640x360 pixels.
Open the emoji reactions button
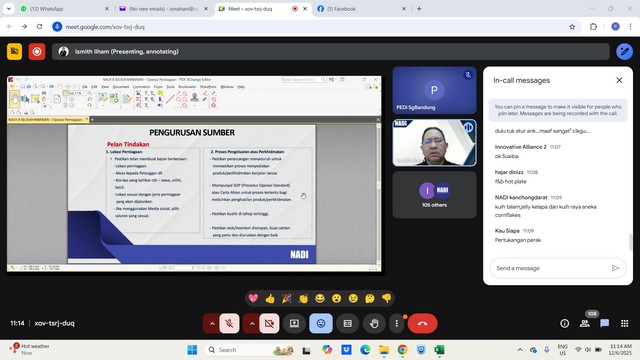[x=321, y=323]
